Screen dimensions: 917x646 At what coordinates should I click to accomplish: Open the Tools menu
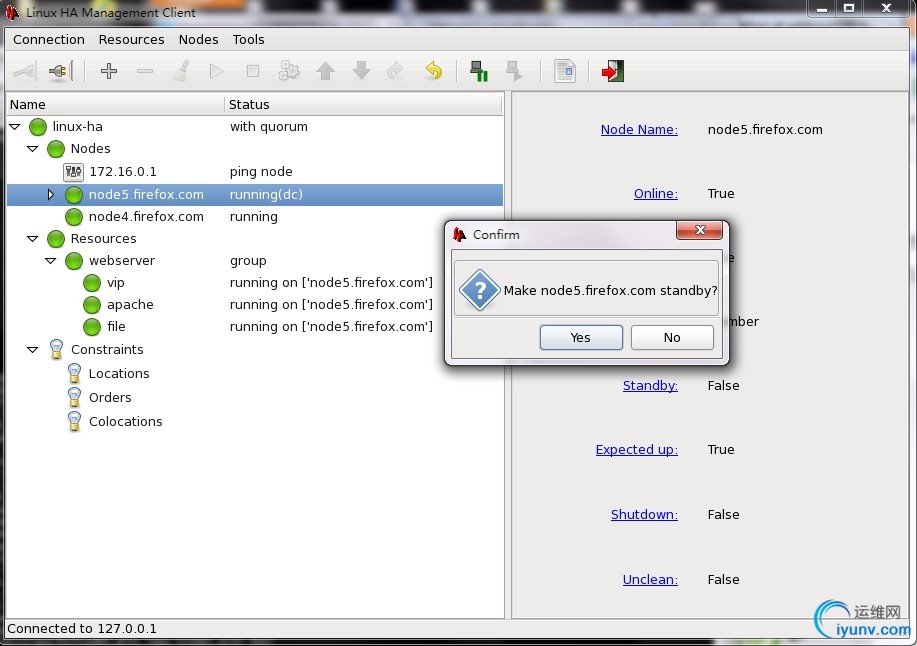click(x=249, y=40)
